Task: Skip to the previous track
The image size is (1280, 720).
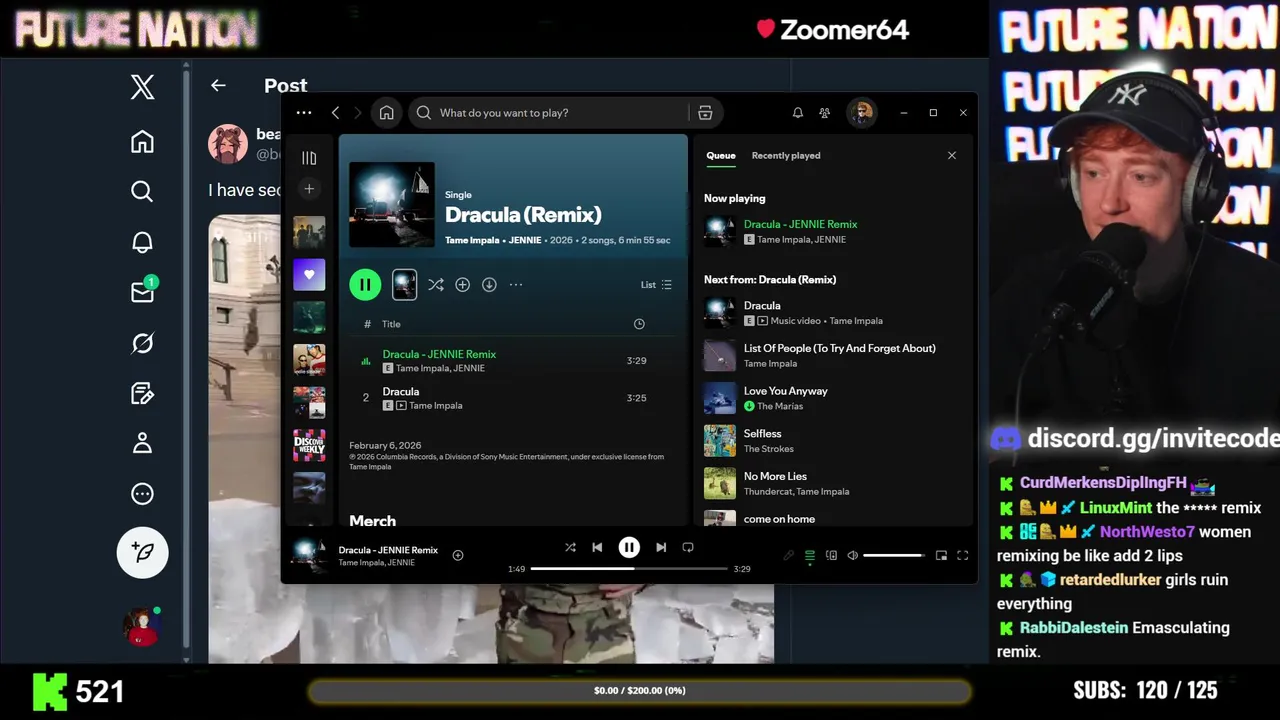Action: [x=597, y=547]
